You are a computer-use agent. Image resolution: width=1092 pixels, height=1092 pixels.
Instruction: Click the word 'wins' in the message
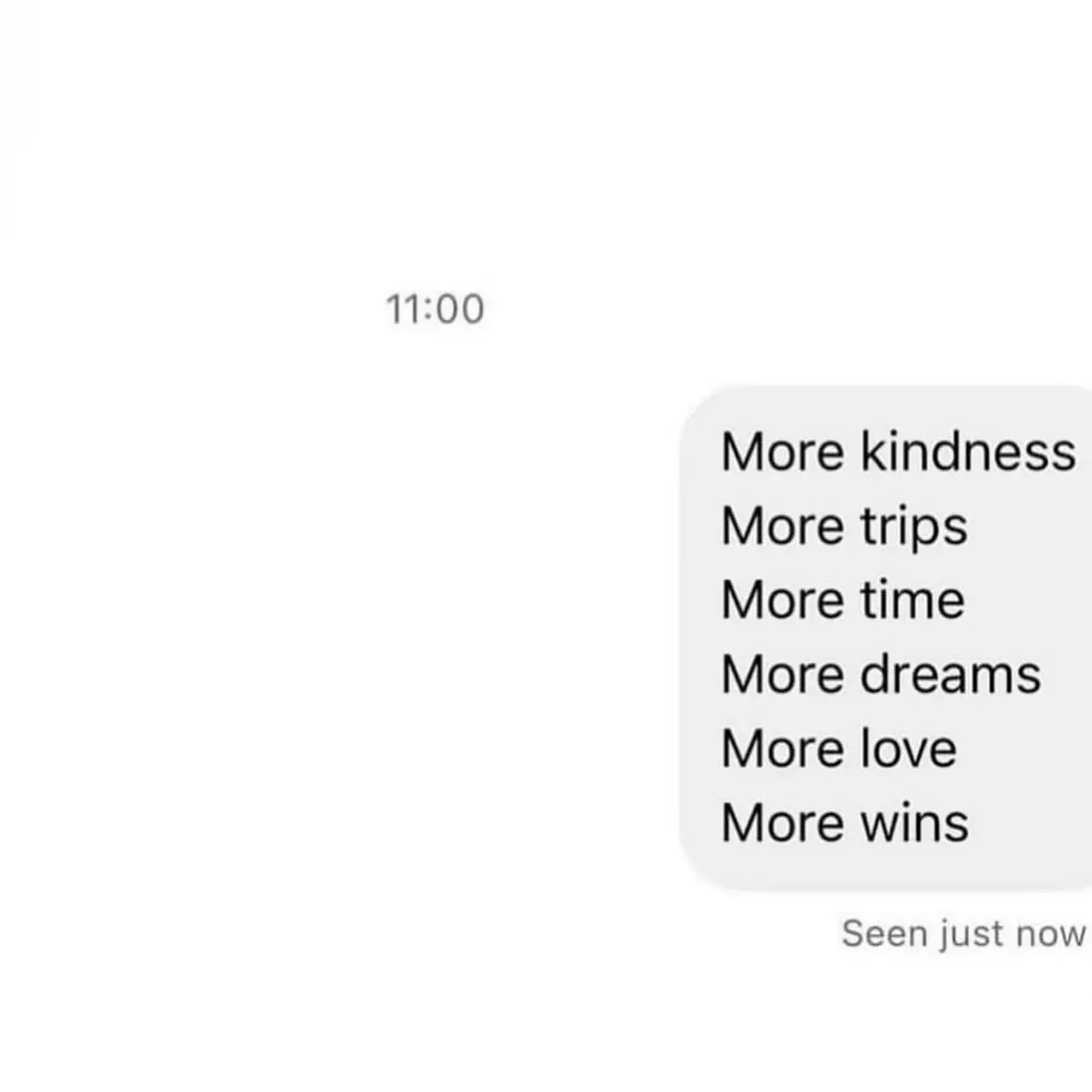pos(914,823)
